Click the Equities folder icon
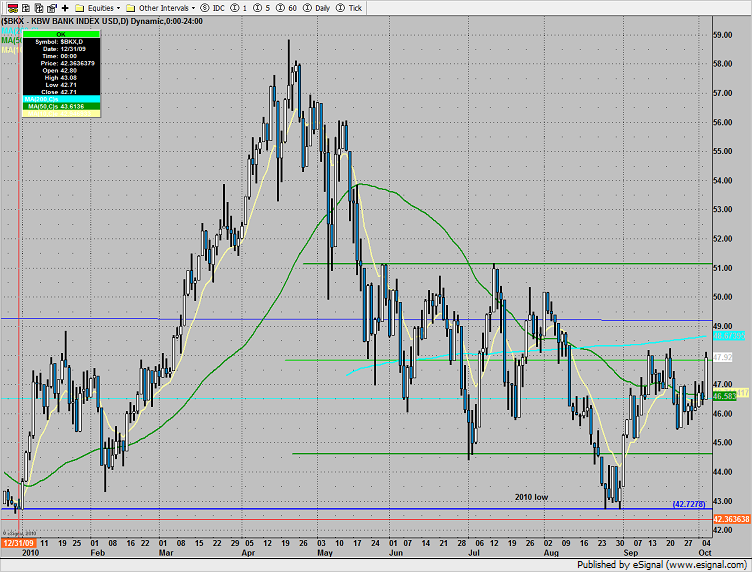 point(78,6)
